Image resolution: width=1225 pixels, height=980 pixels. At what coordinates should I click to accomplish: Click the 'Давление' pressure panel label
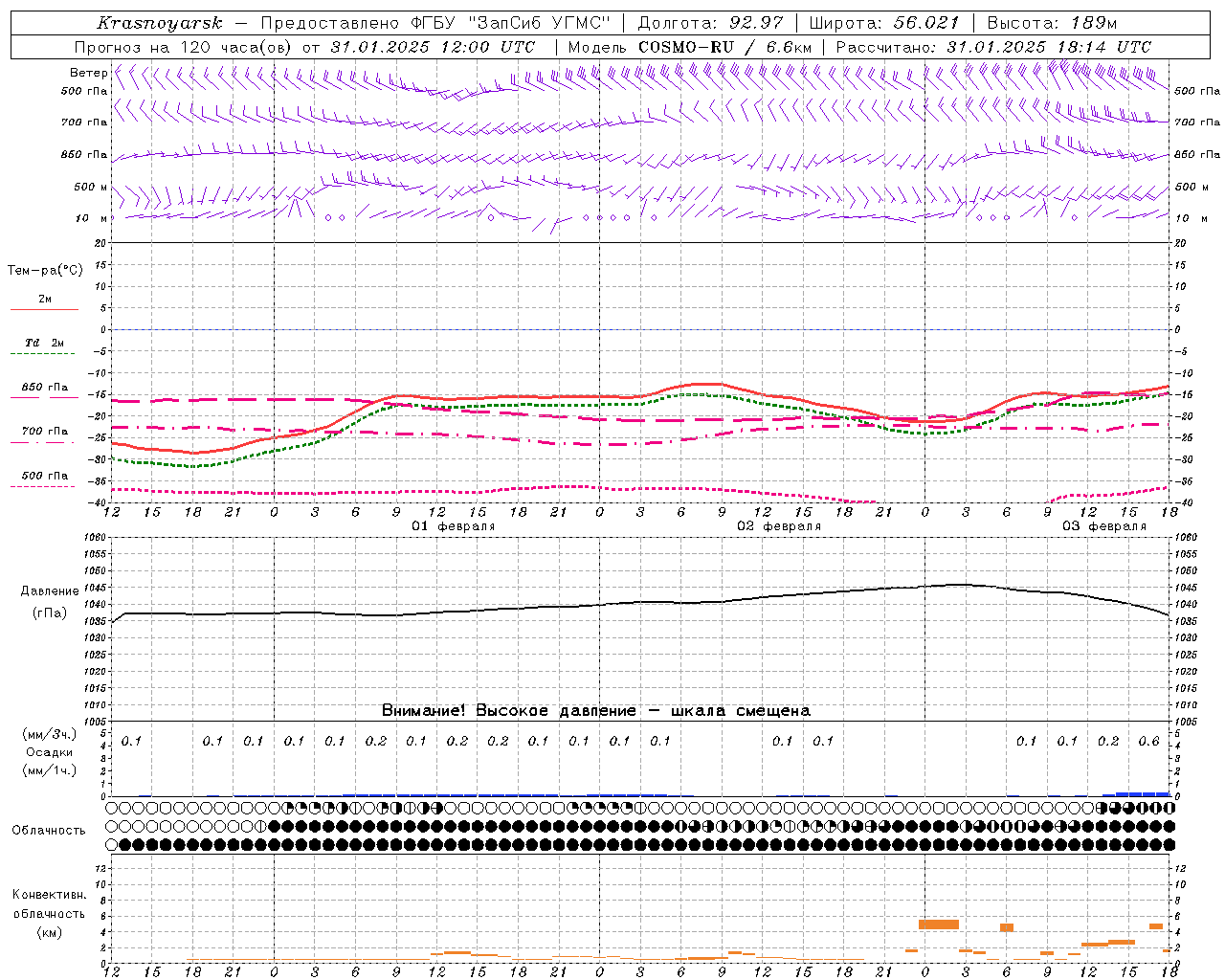50,591
